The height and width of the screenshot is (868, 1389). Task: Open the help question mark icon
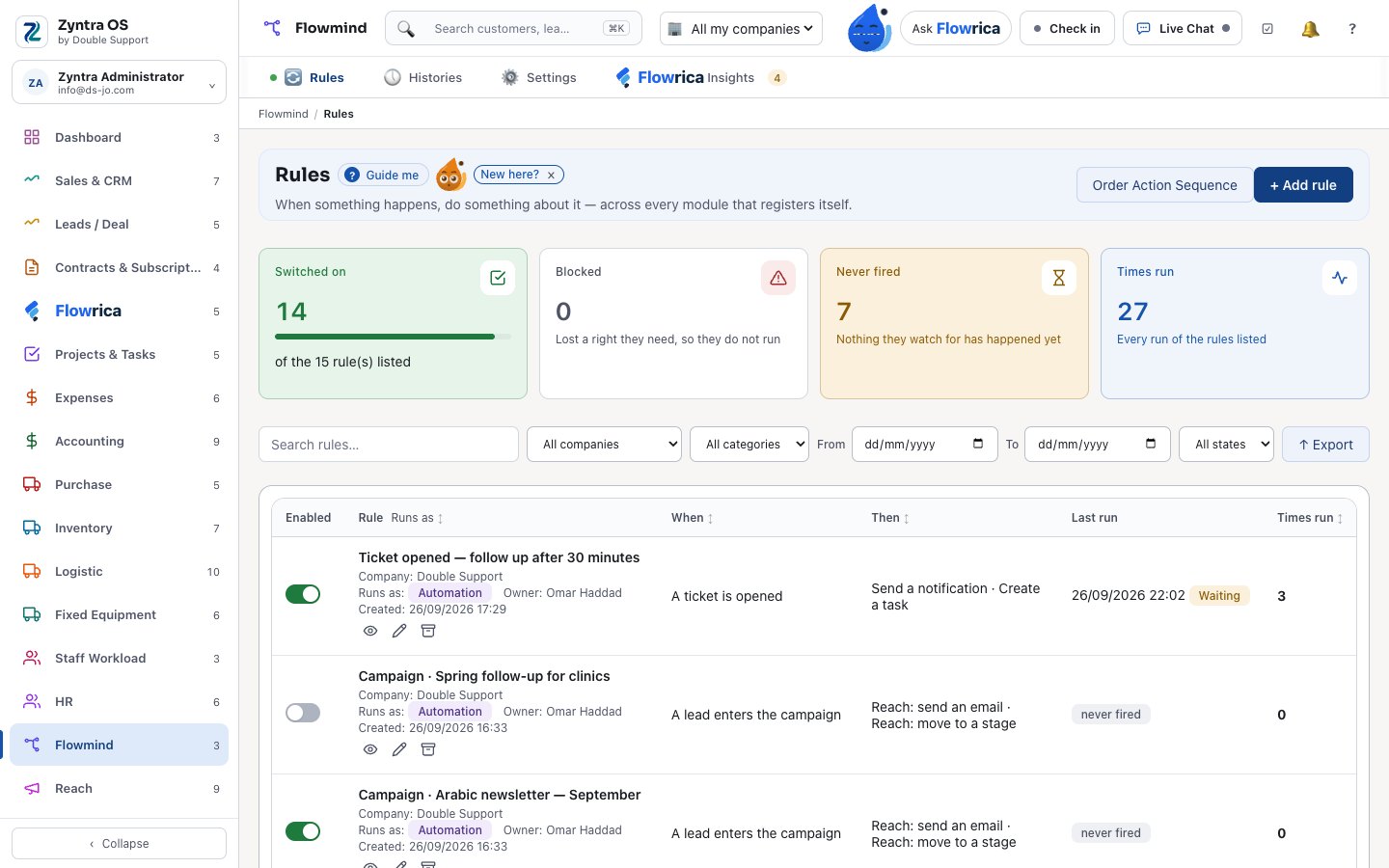(1352, 29)
